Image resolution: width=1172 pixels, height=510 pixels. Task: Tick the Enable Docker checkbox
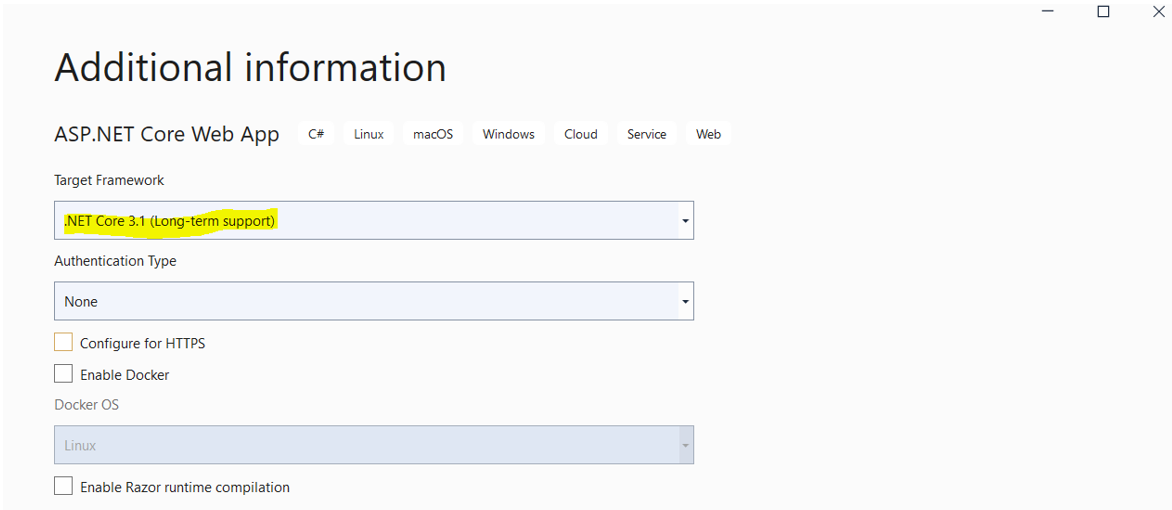click(64, 374)
